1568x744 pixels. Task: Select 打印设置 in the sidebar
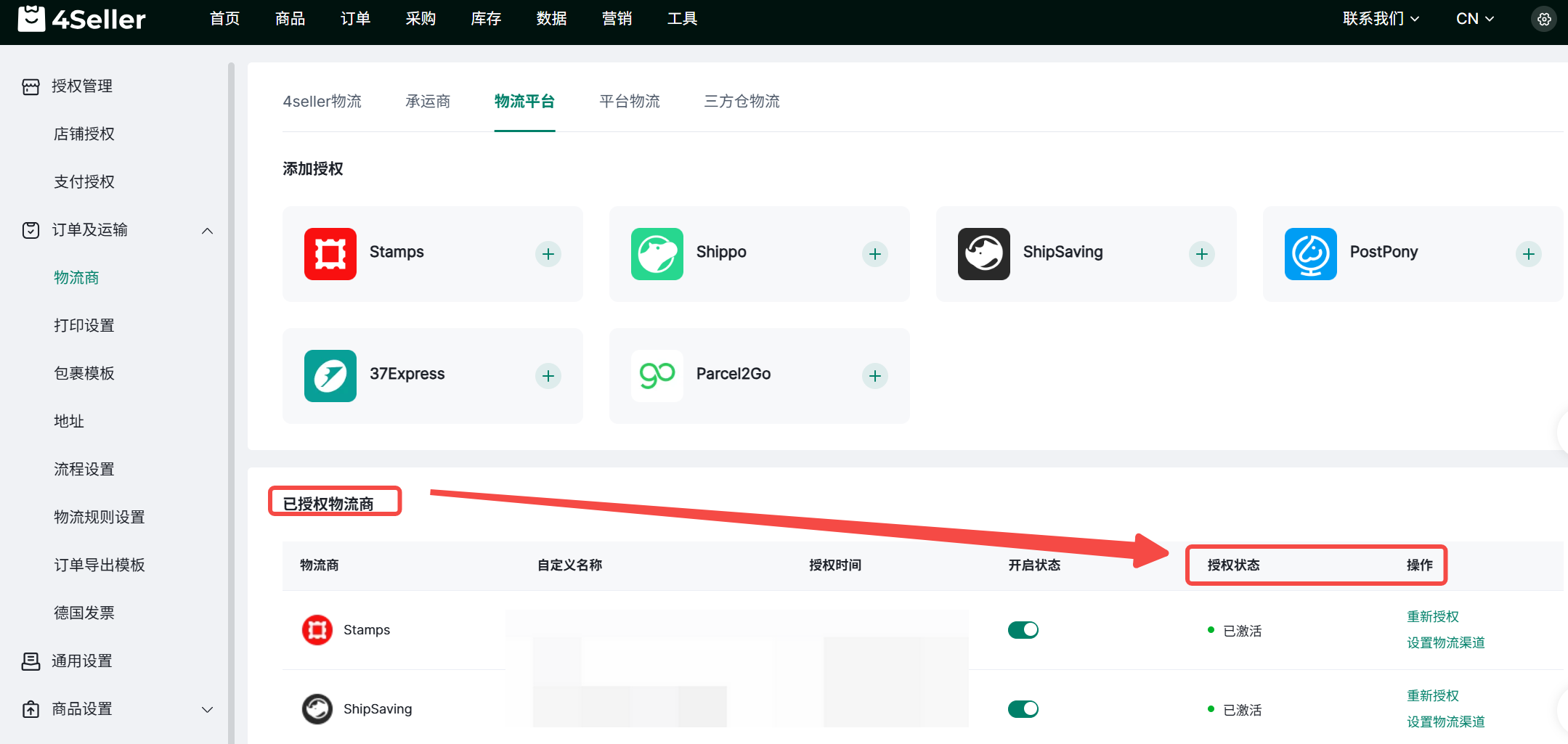point(84,325)
